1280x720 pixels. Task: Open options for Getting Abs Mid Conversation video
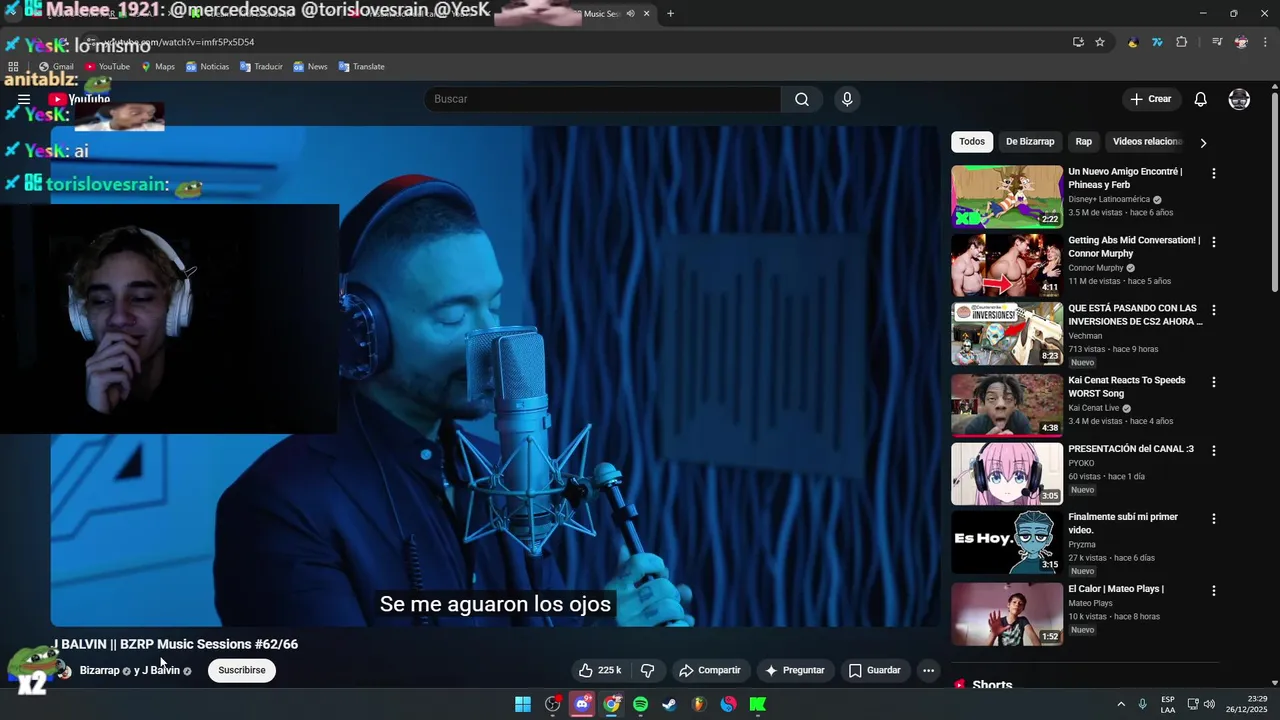click(x=1214, y=242)
